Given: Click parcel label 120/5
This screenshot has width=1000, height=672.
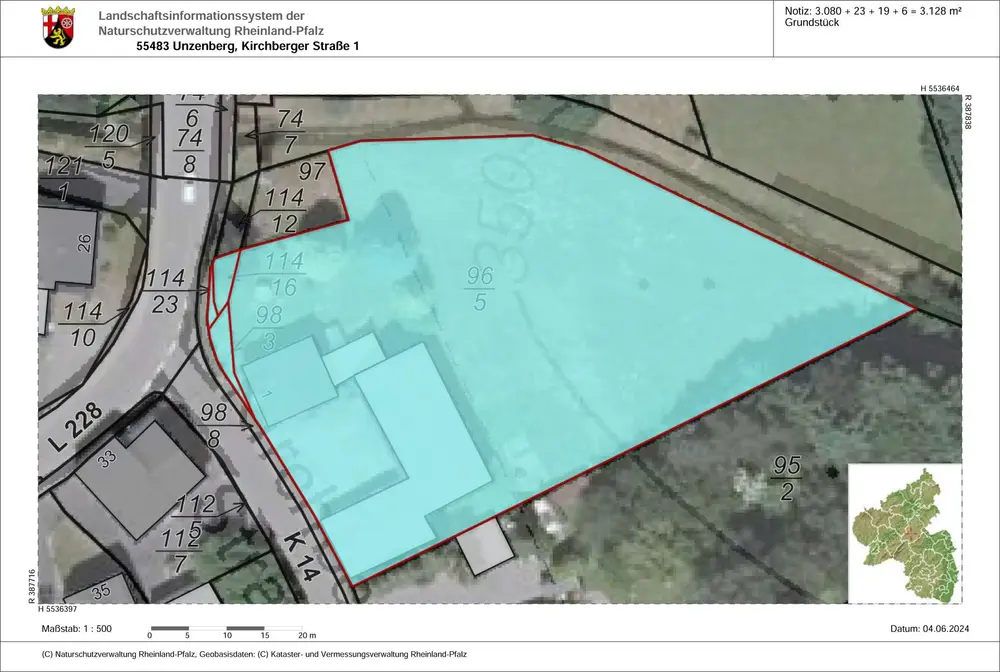Looking at the screenshot, I should pos(109,145).
